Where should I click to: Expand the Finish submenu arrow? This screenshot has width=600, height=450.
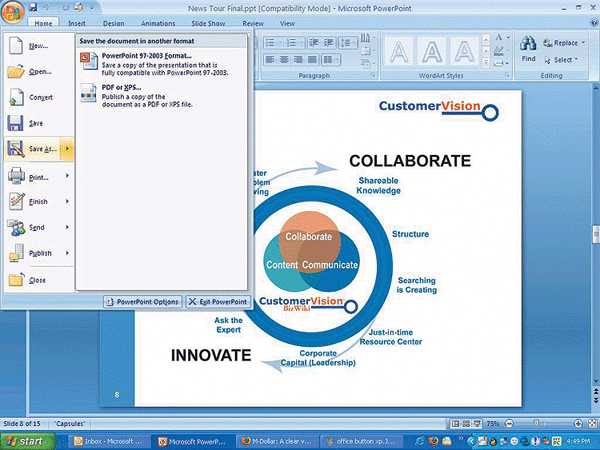click(67, 201)
